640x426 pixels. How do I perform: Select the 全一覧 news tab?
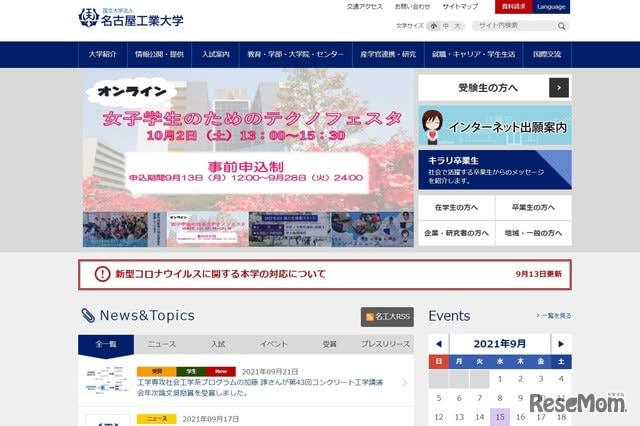click(106, 345)
